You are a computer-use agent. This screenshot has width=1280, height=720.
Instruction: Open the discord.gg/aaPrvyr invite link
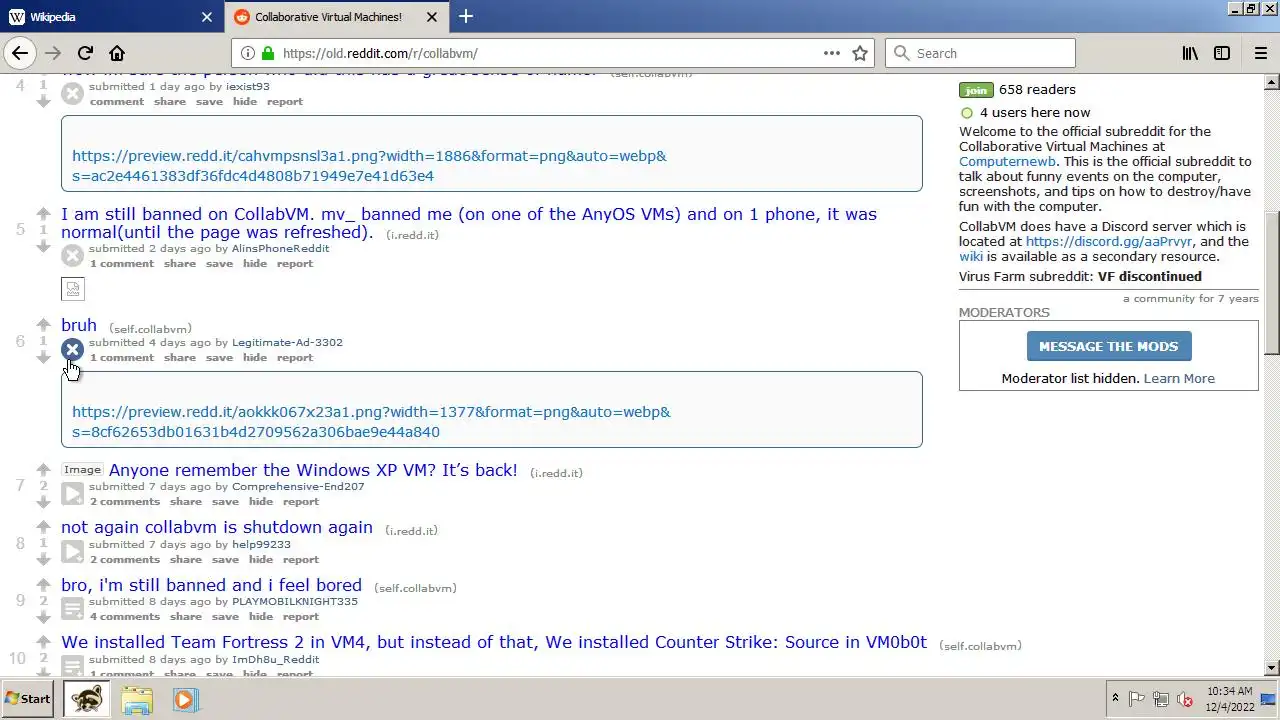coord(1109,241)
